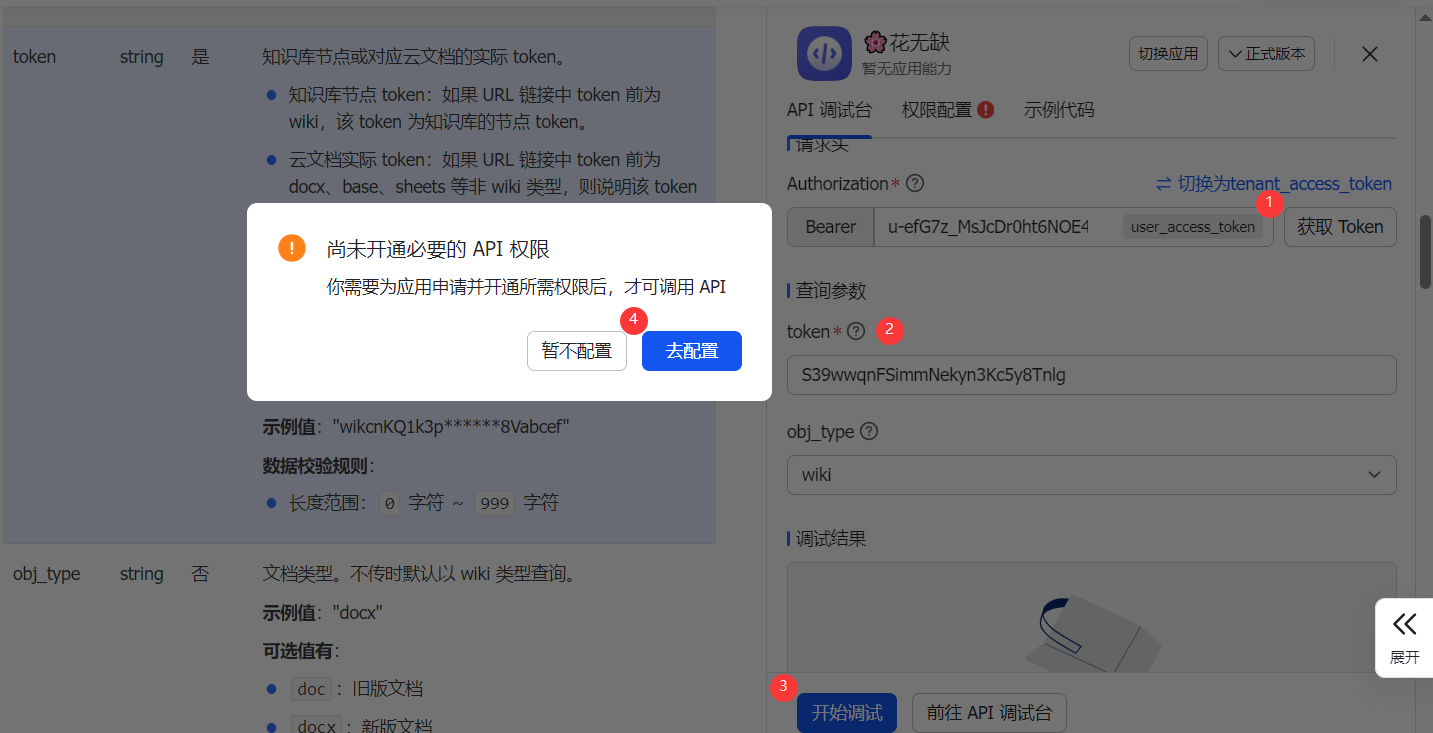
Task: Close the API debug panel with X
Action: pyautogui.click(x=1370, y=54)
